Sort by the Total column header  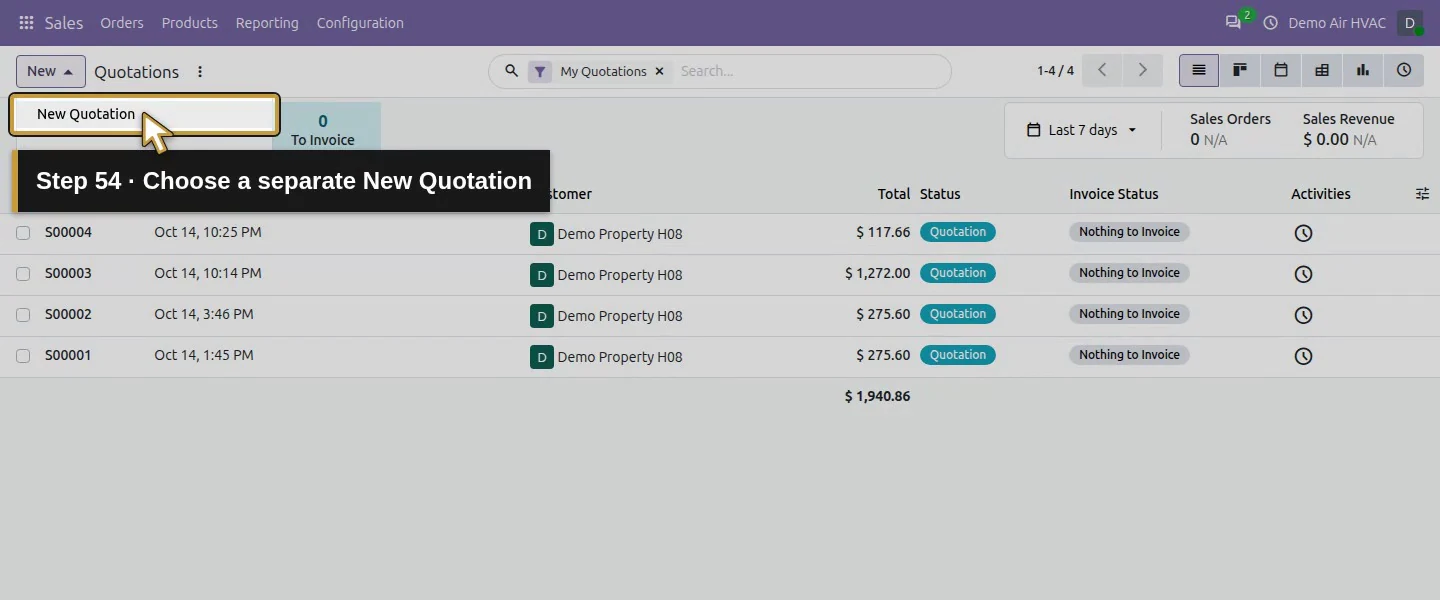(x=894, y=194)
